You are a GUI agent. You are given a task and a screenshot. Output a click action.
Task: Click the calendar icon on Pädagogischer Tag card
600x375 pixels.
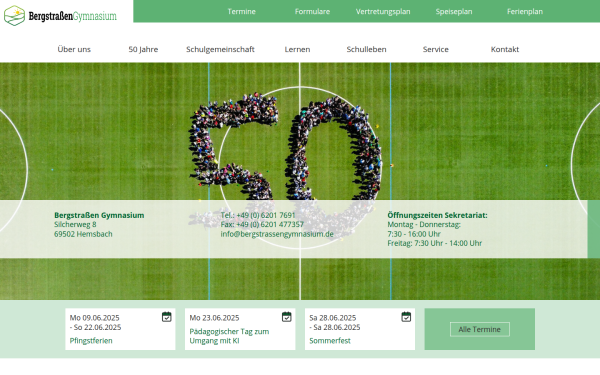(287, 317)
